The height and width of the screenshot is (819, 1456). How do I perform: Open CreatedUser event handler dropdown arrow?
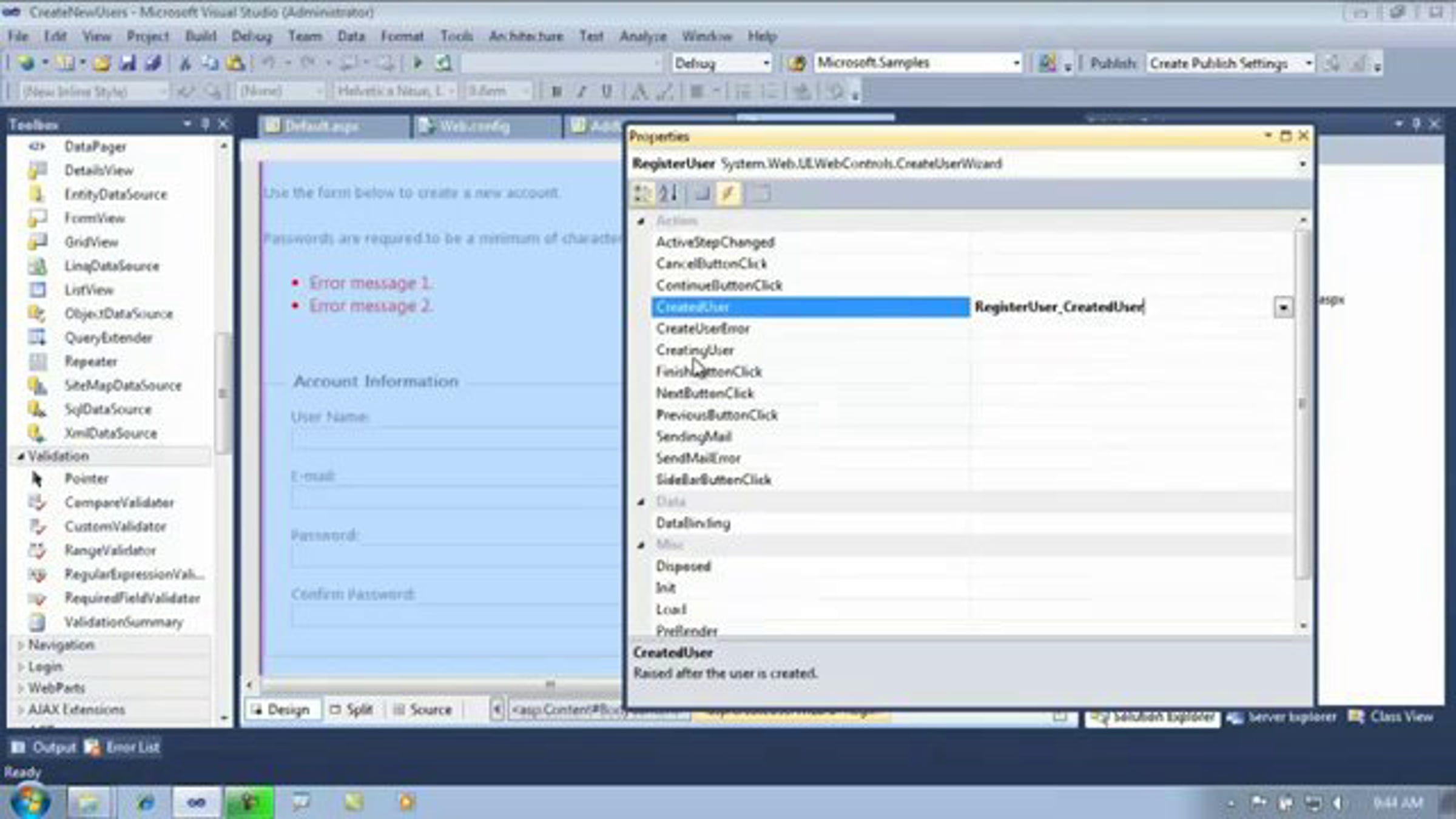coord(1282,308)
